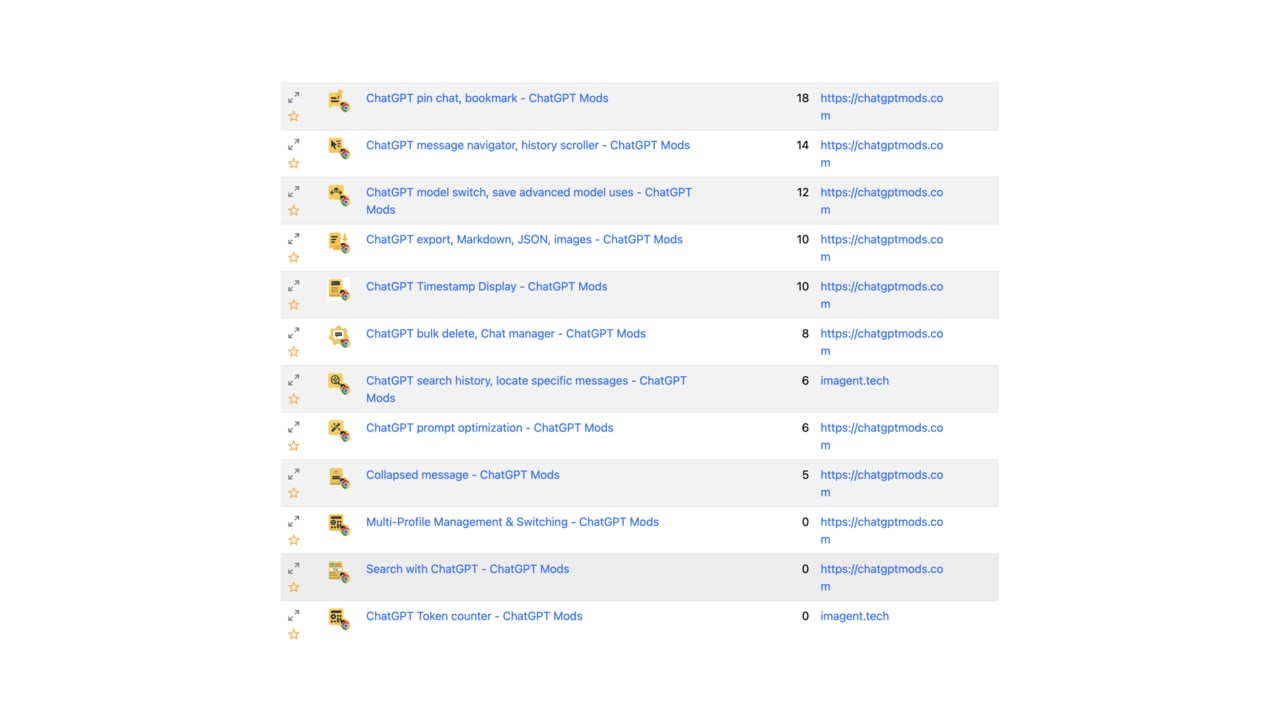
Task: Click the search history extension icon
Action: [339, 382]
